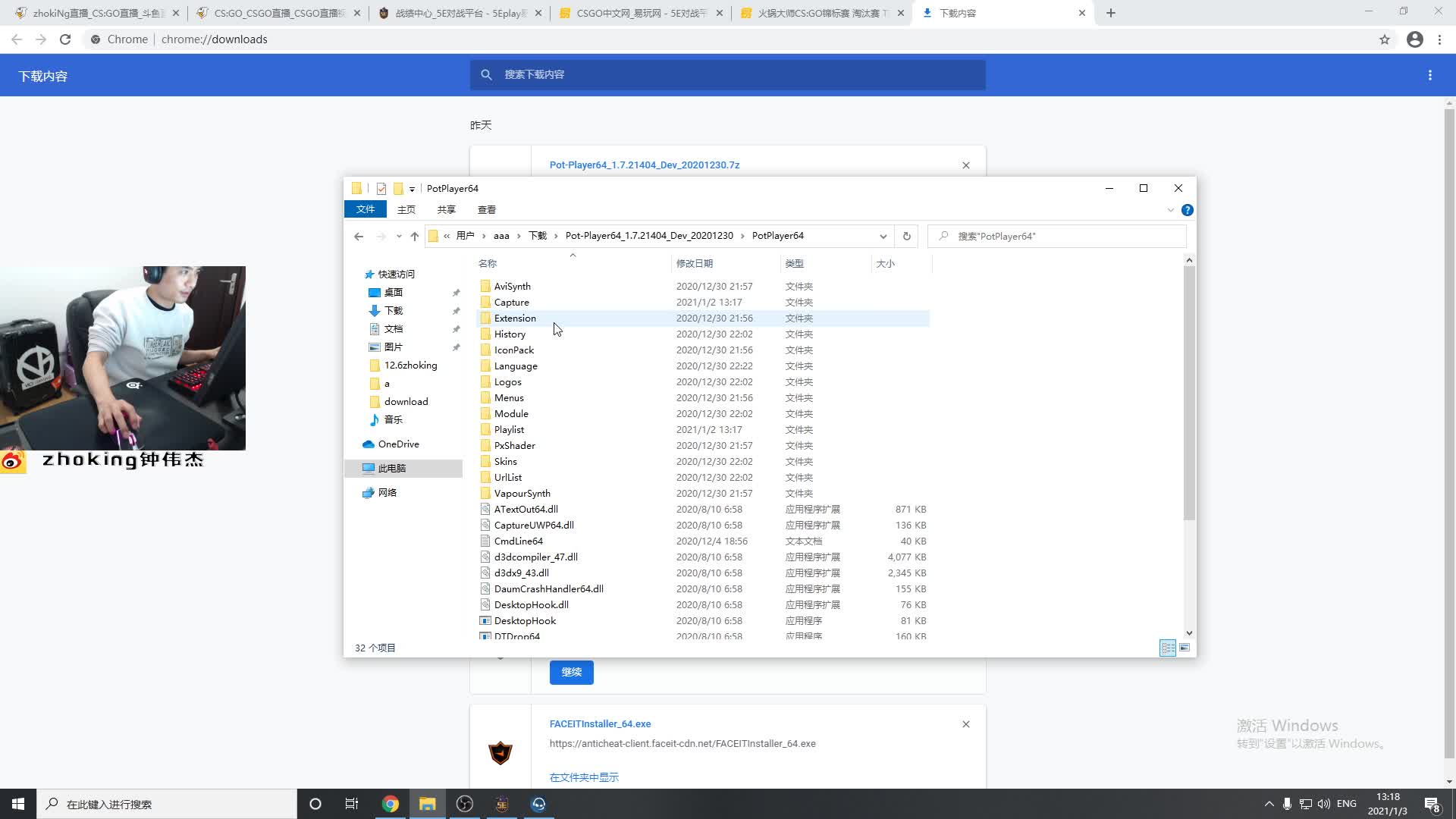Image resolution: width=1456 pixels, height=819 pixels.
Task: Open Pot-Player64 7z download link
Action: click(644, 165)
